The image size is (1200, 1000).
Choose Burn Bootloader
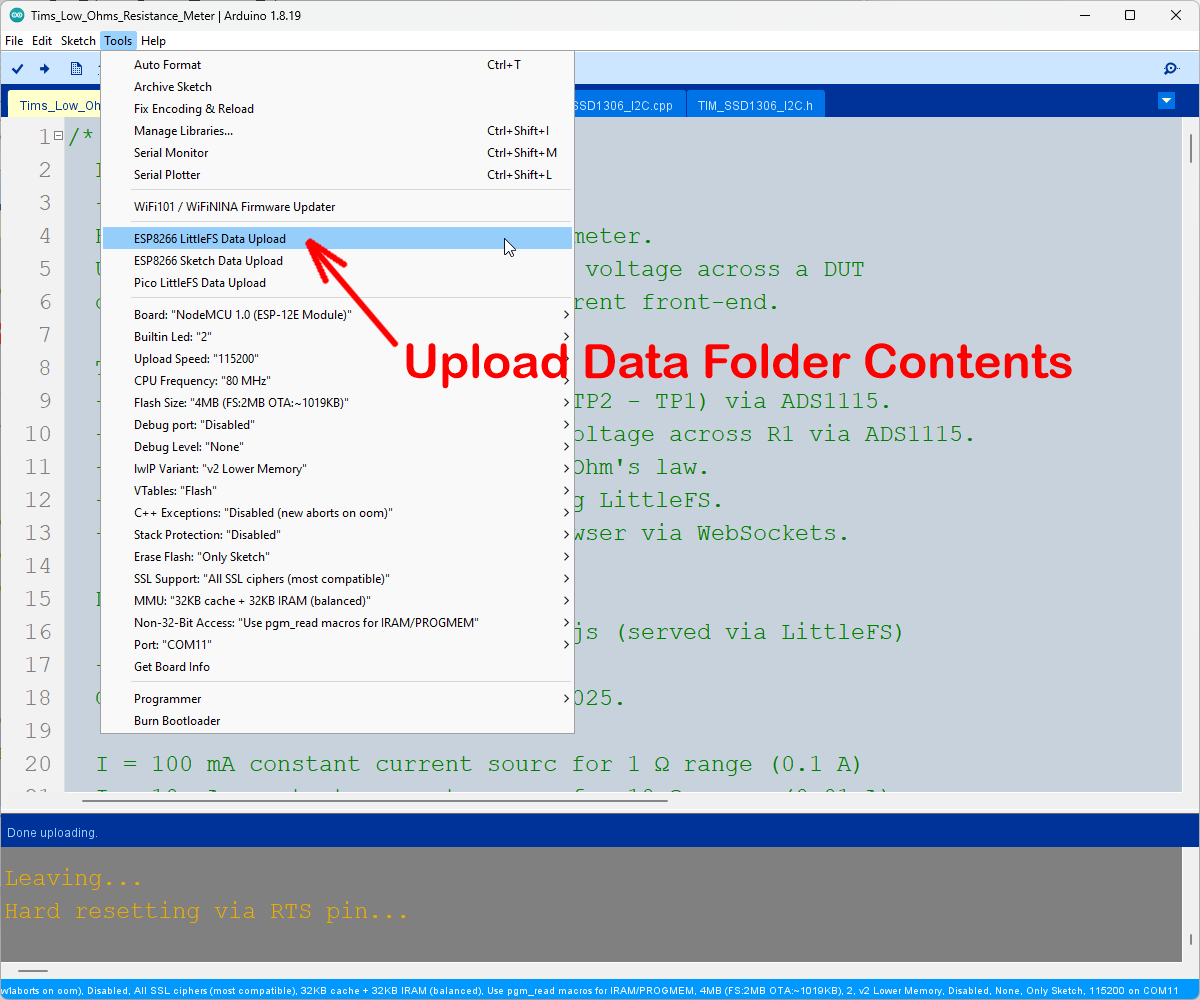click(x=339, y=721)
